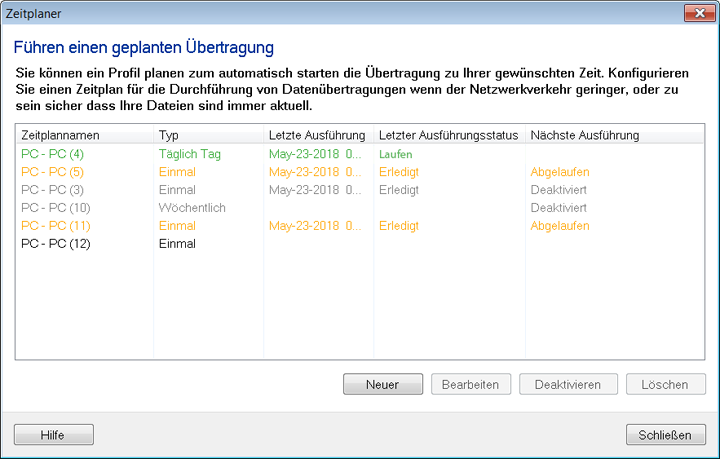Sort by Nächste Ausführung column
The height and width of the screenshot is (459, 720).
[x=585, y=135]
